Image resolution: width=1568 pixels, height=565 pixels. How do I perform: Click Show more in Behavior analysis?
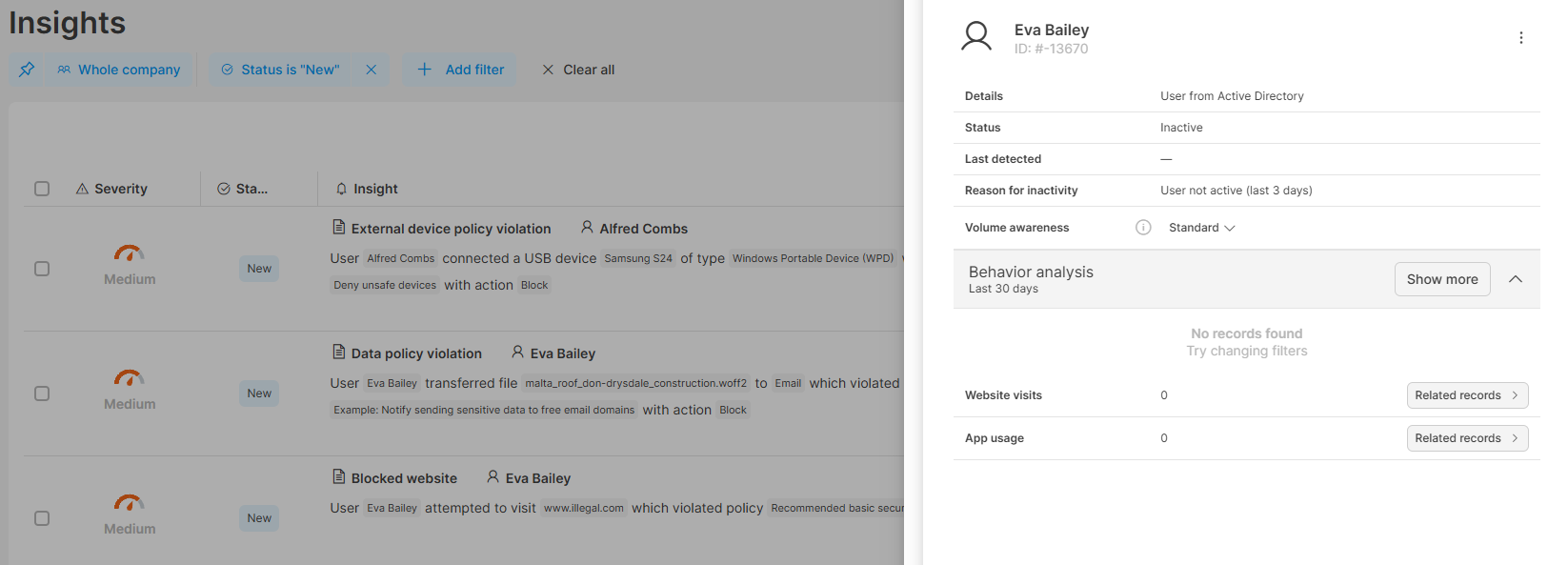click(1442, 279)
